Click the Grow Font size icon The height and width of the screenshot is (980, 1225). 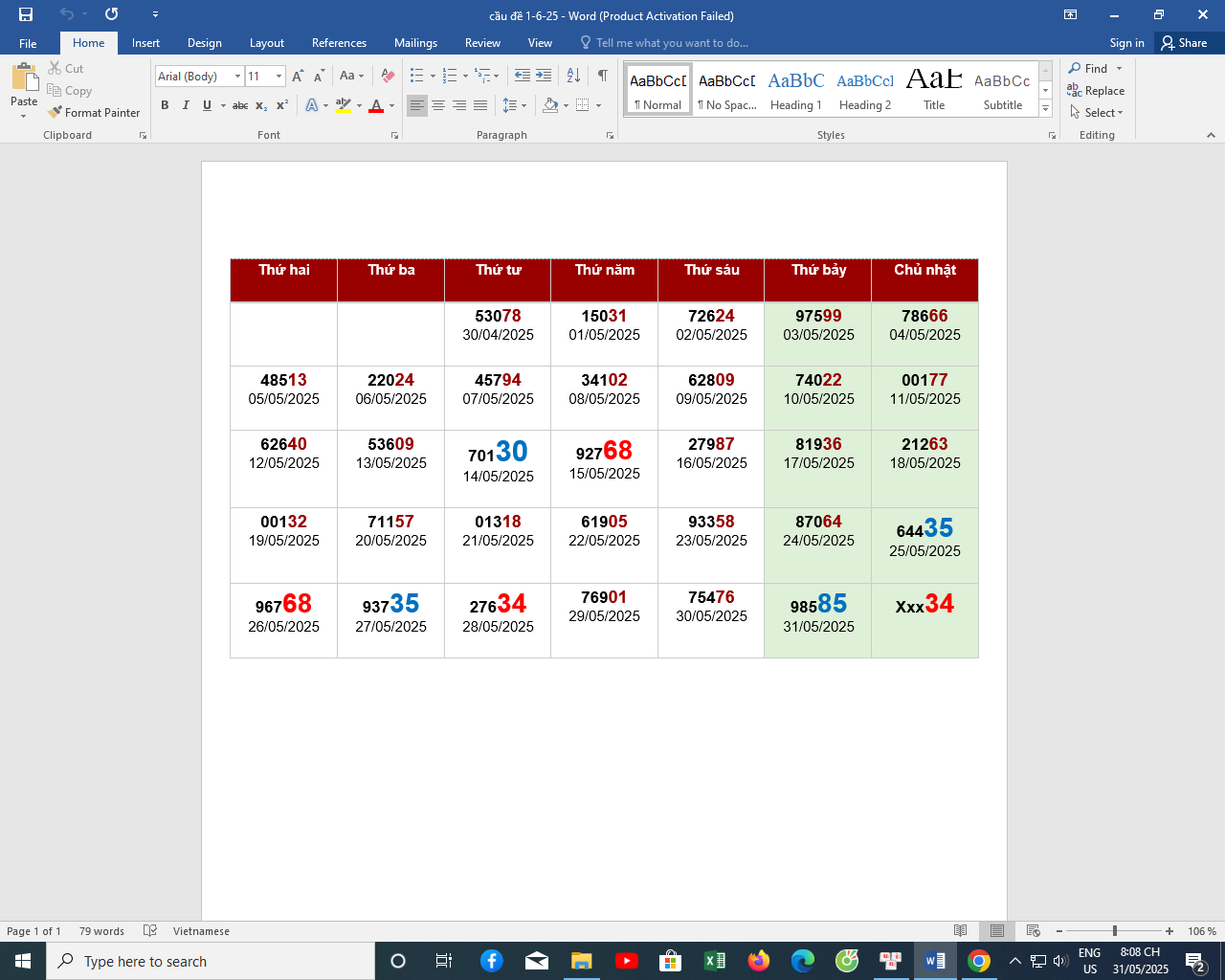[x=298, y=76]
